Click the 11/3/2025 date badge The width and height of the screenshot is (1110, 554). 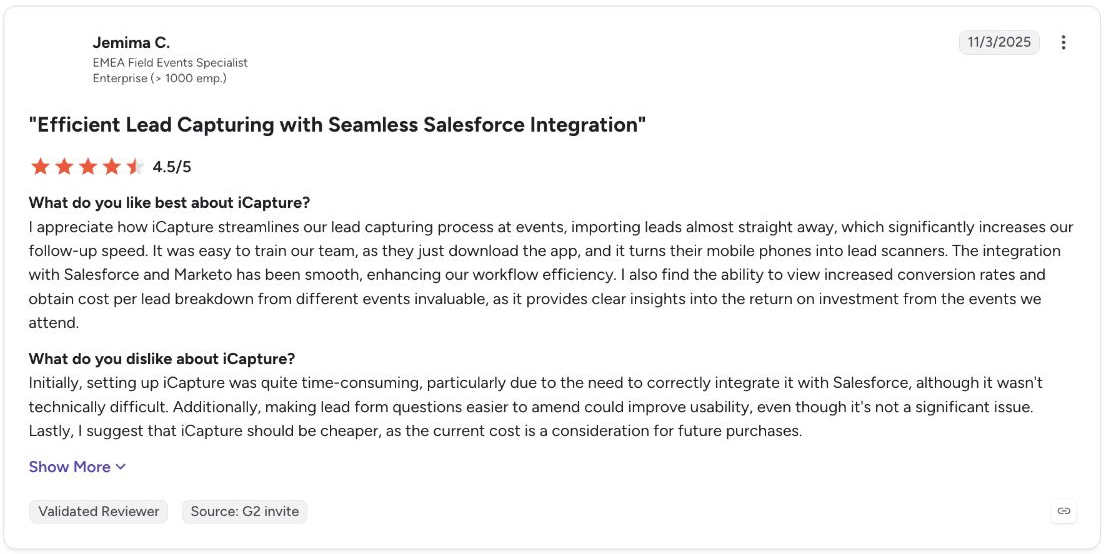tap(999, 42)
